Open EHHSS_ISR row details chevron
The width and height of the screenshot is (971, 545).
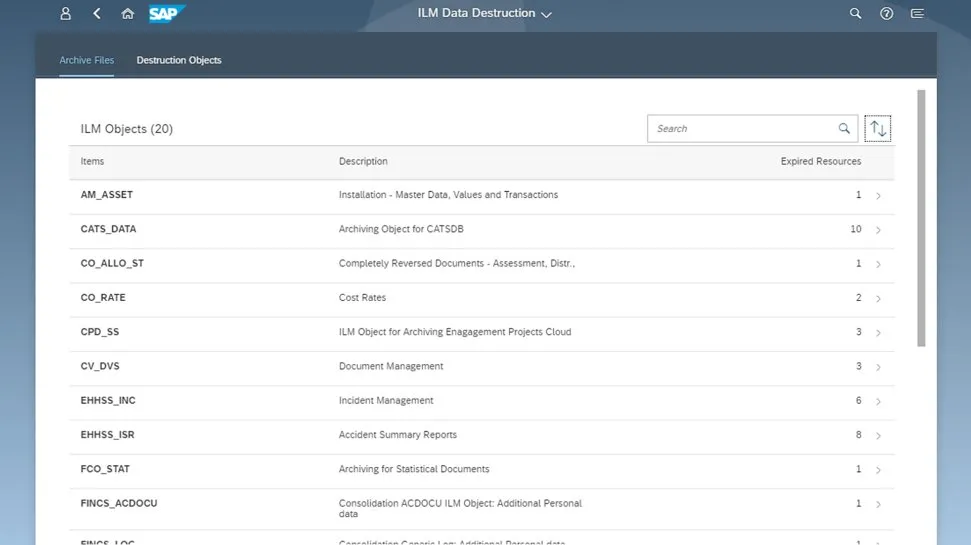[x=878, y=436]
